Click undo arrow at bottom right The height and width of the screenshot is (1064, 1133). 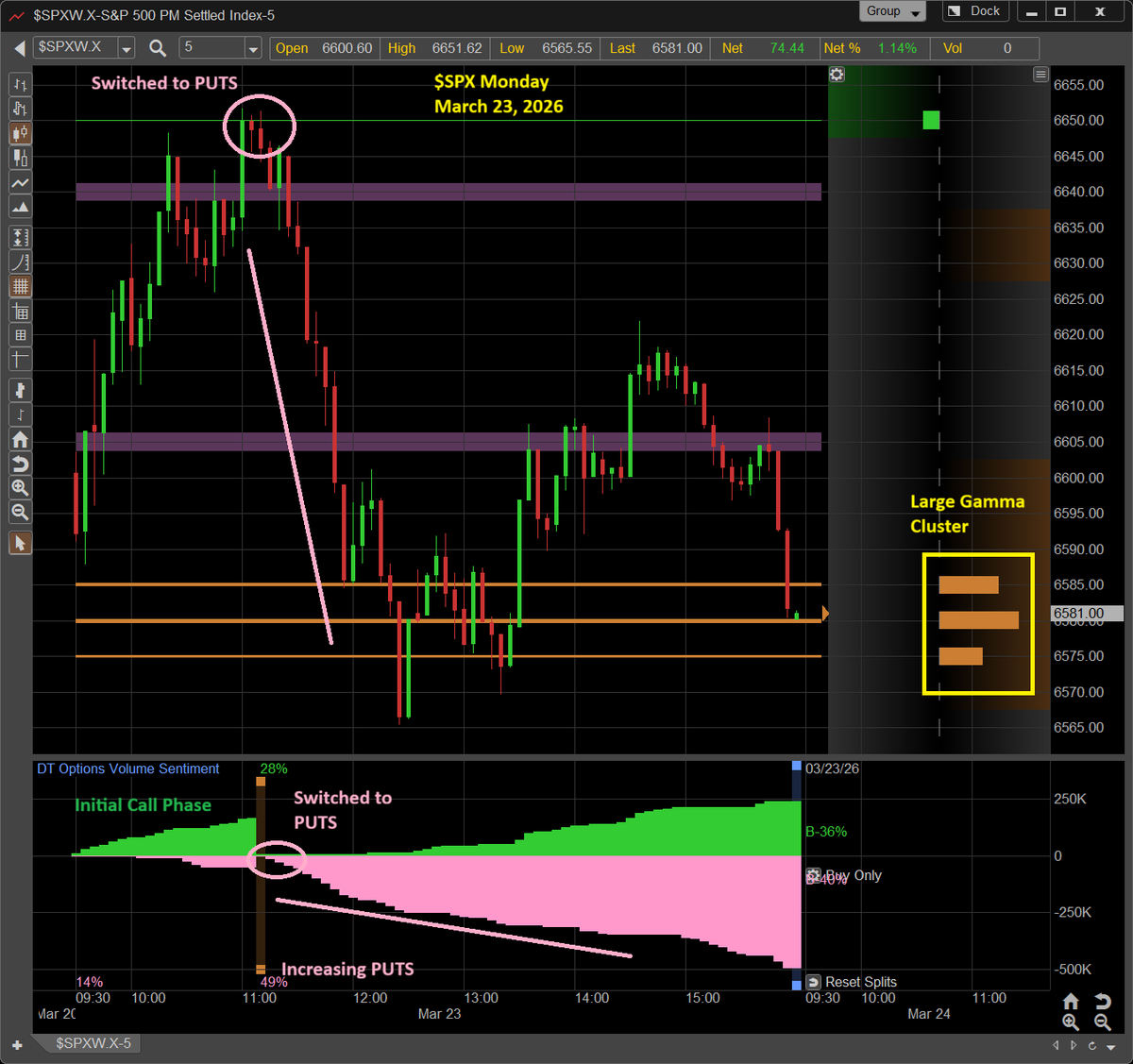(1102, 1002)
